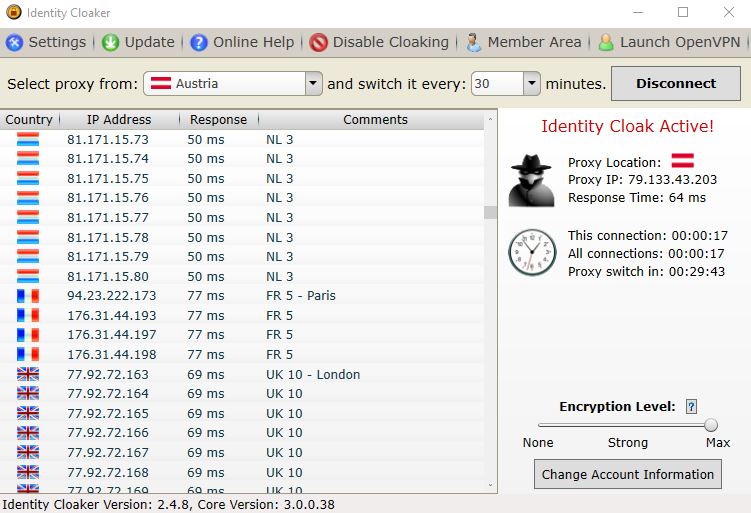
Task: Select proxy IP 81.171.15.76
Action: (108, 198)
